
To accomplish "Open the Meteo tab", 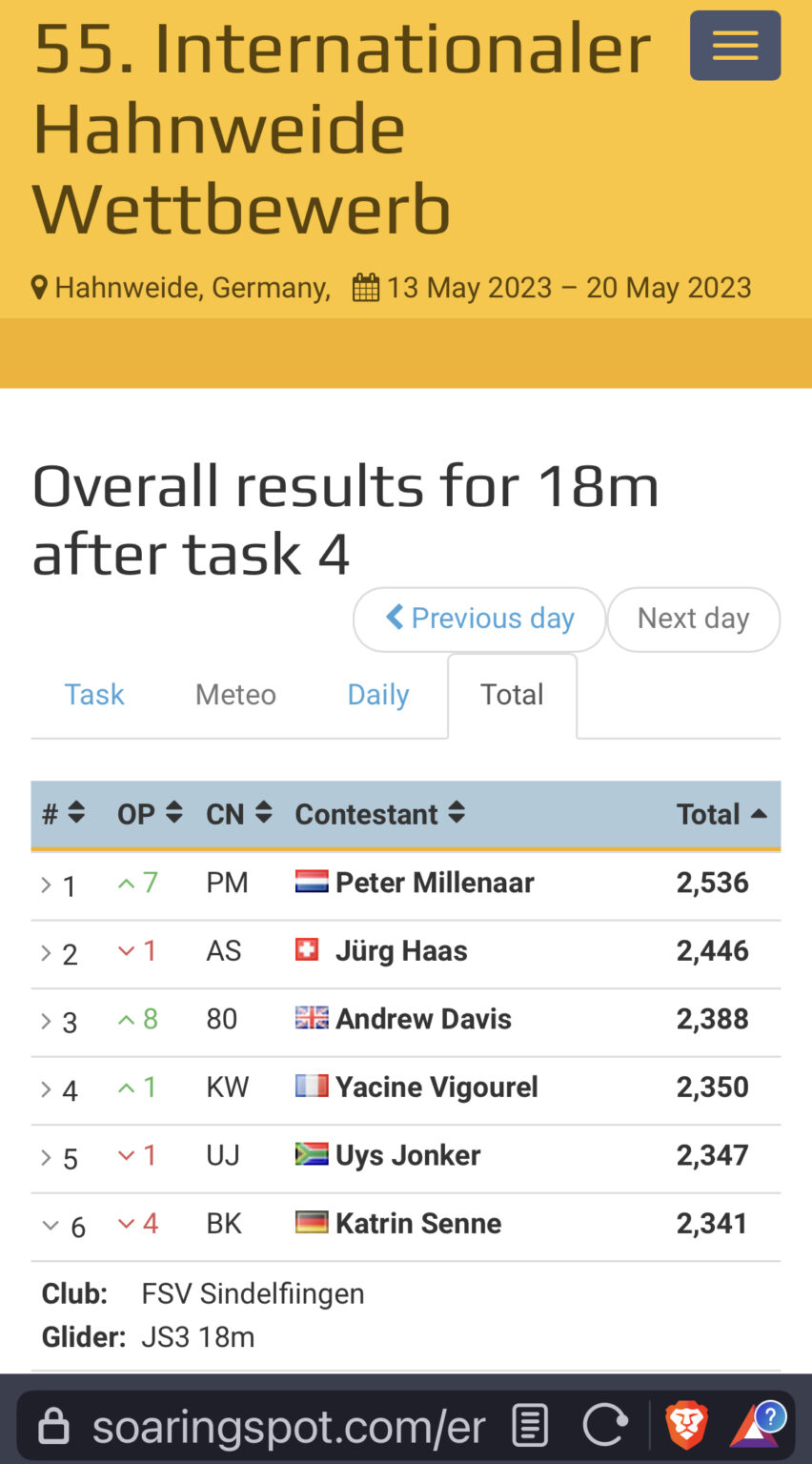I will pyautogui.click(x=235, y=695).
